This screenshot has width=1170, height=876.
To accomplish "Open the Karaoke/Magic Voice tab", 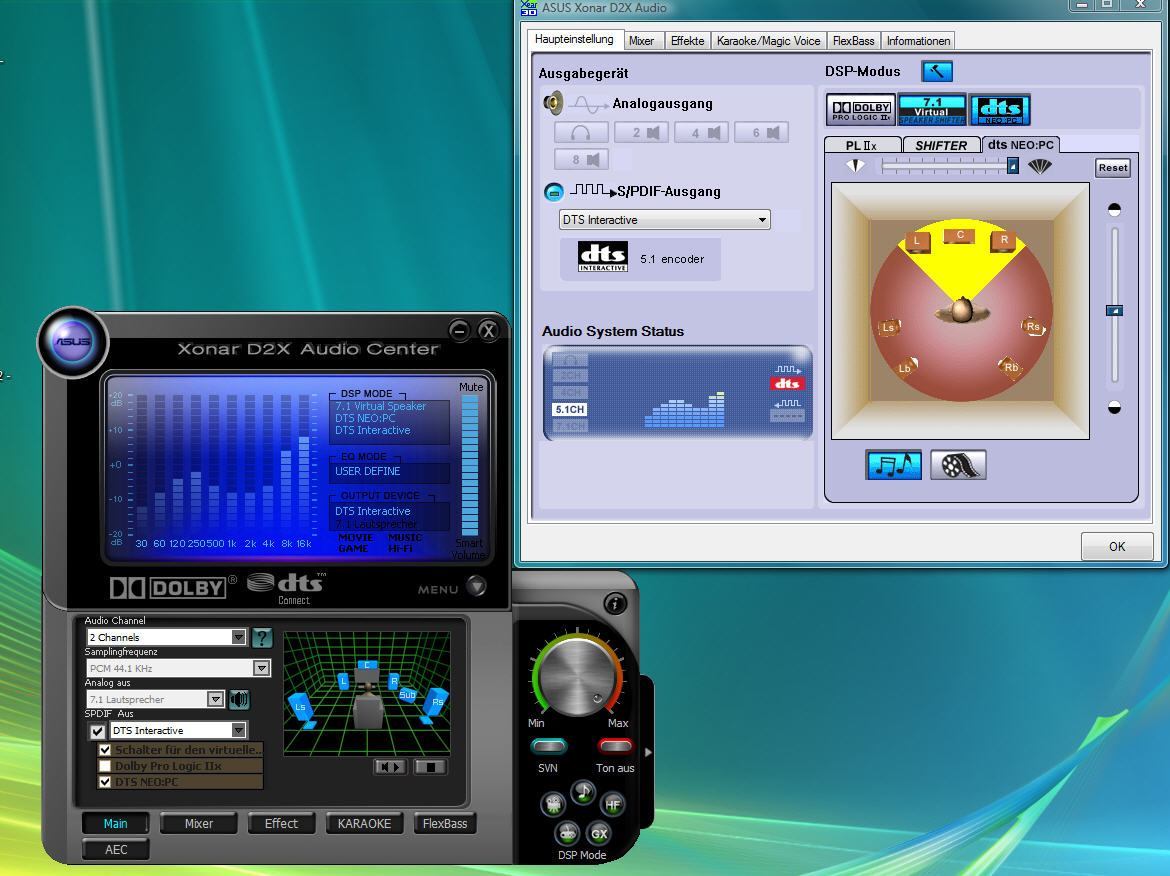I will 769,41.
